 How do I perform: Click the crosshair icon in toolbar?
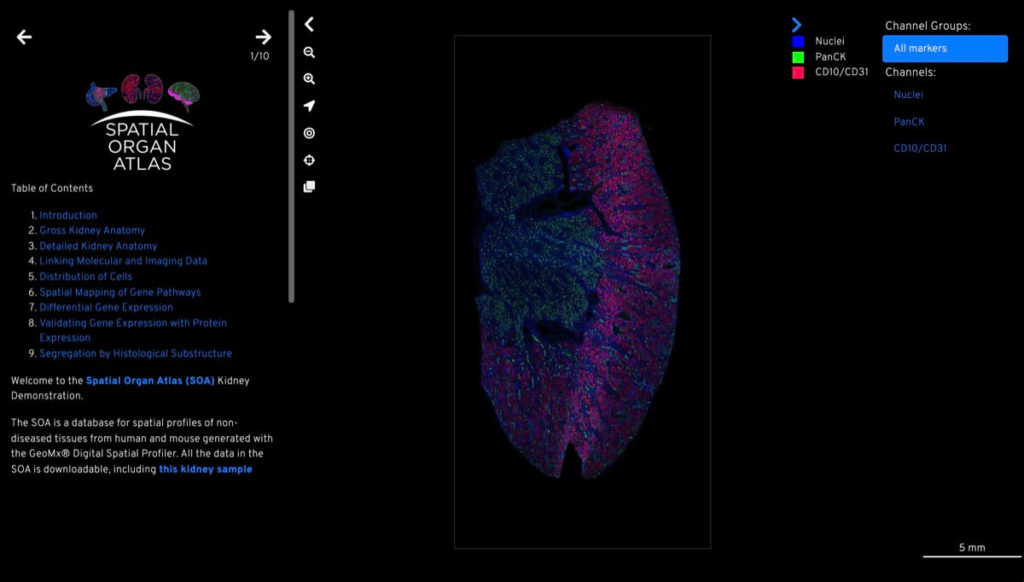coord(309,160)
